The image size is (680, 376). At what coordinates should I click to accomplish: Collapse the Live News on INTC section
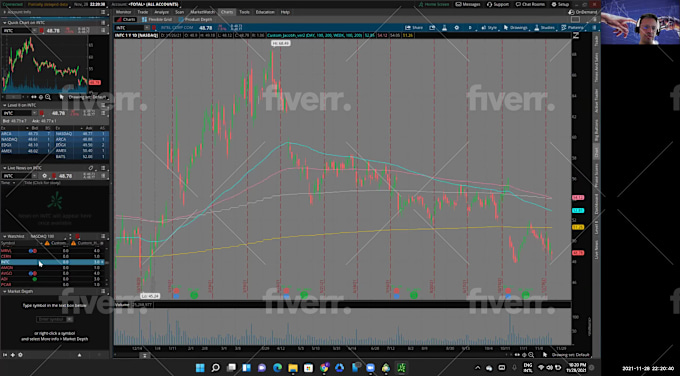tap(4, 168)
